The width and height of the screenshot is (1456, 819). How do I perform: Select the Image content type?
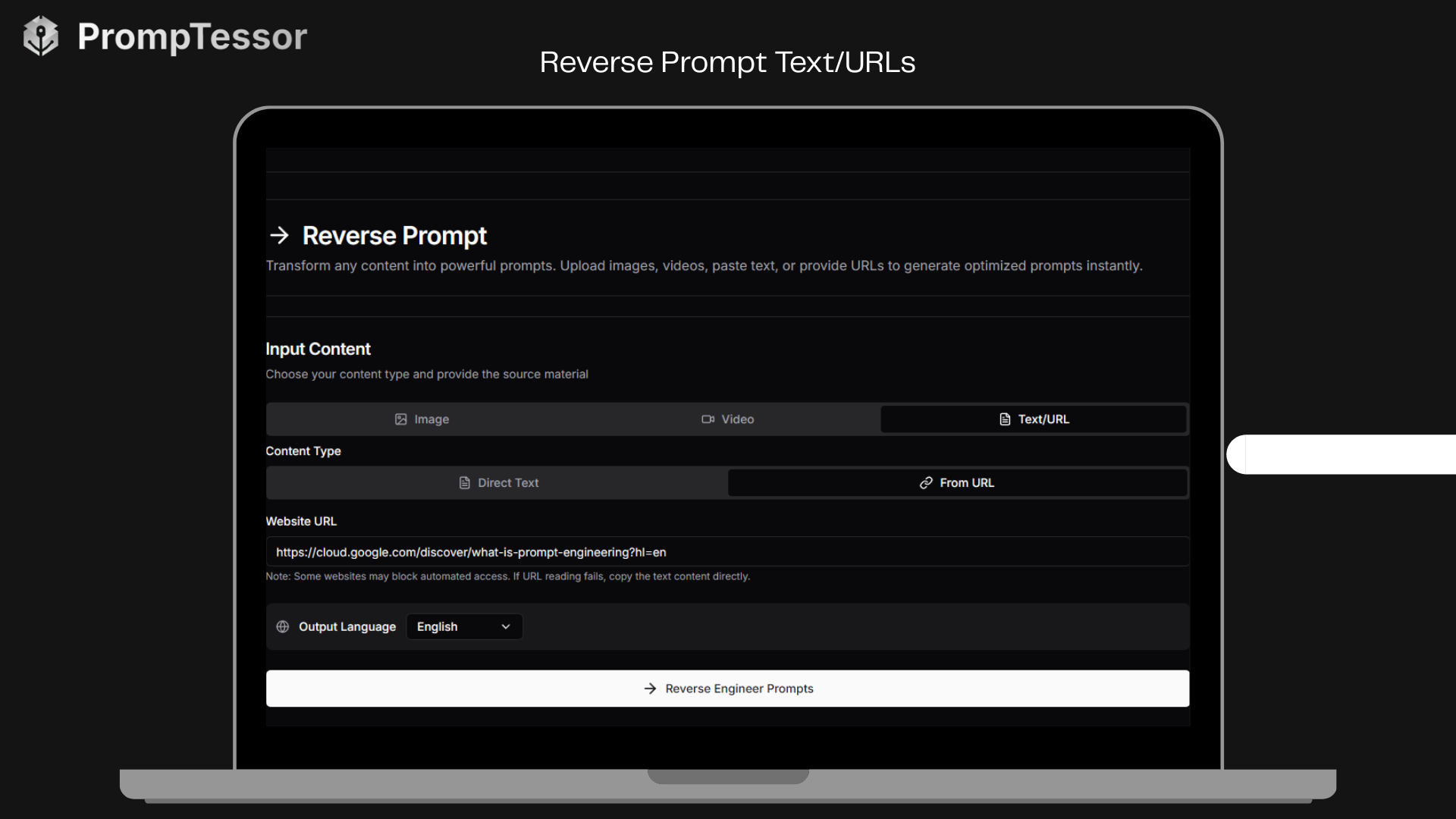pyautogui.click(x=422, y=419)
